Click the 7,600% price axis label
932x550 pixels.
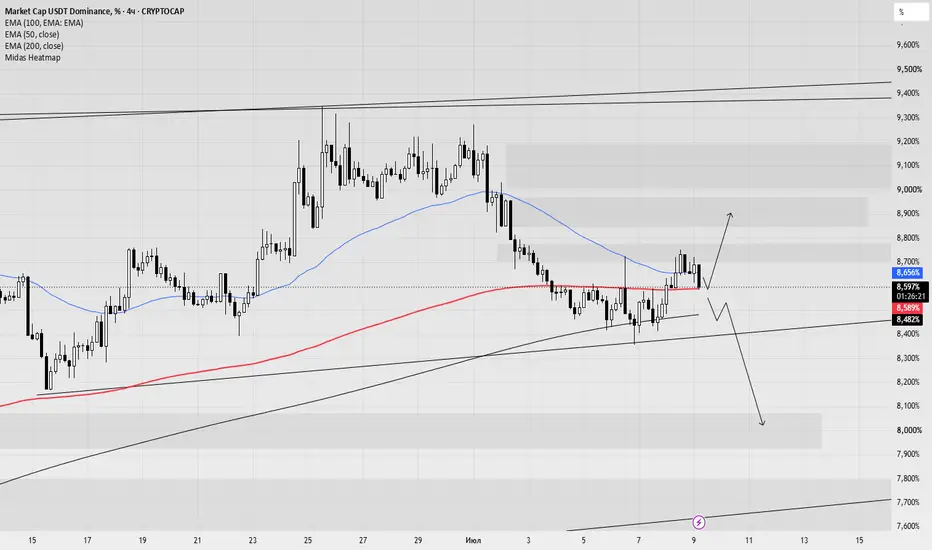[908, 526]
